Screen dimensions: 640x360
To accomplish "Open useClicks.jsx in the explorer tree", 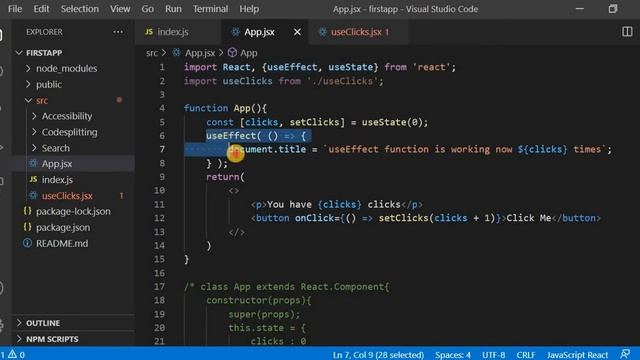I will click(x=67, y=196).
